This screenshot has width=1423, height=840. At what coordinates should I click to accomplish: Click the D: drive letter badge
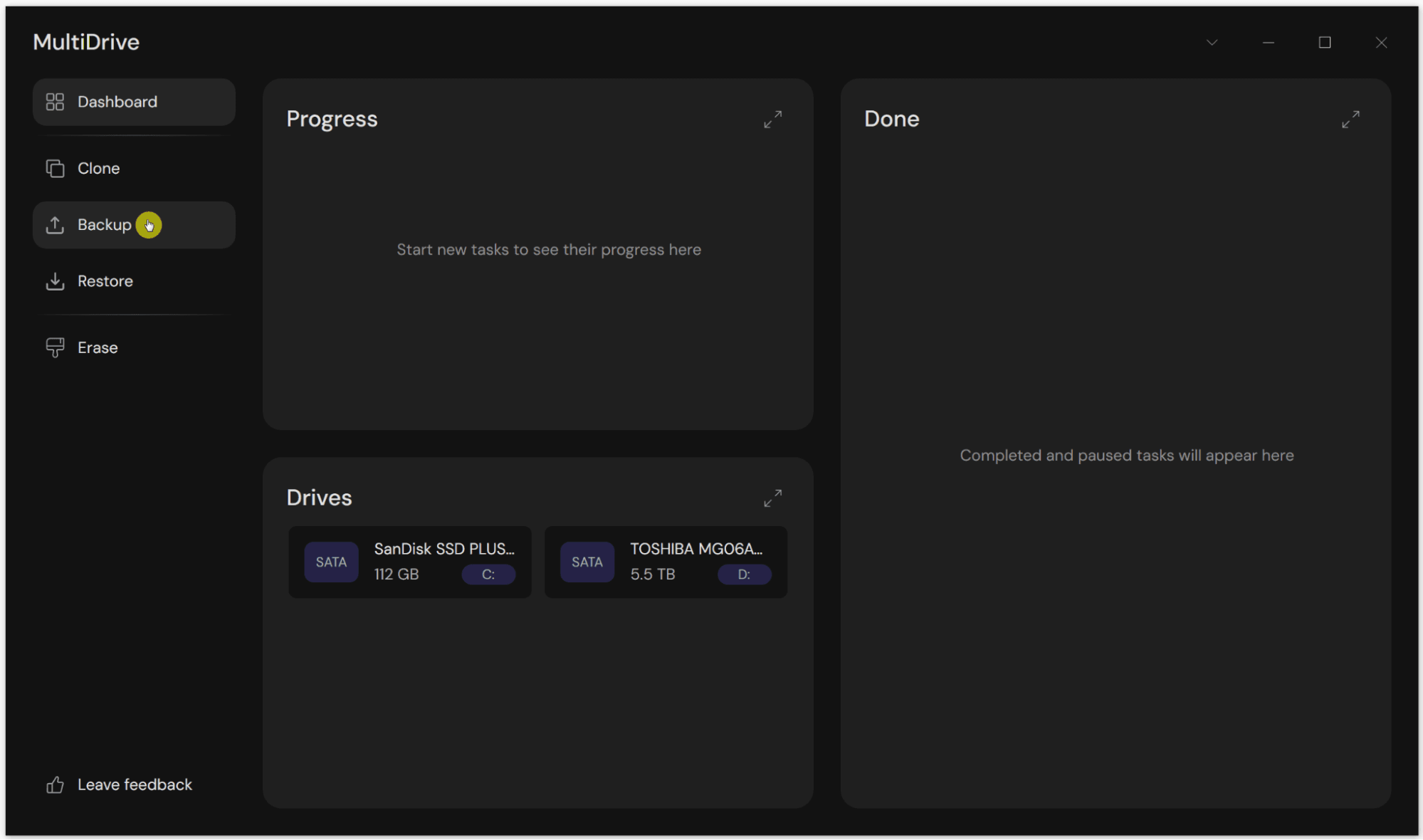[744, 574]
